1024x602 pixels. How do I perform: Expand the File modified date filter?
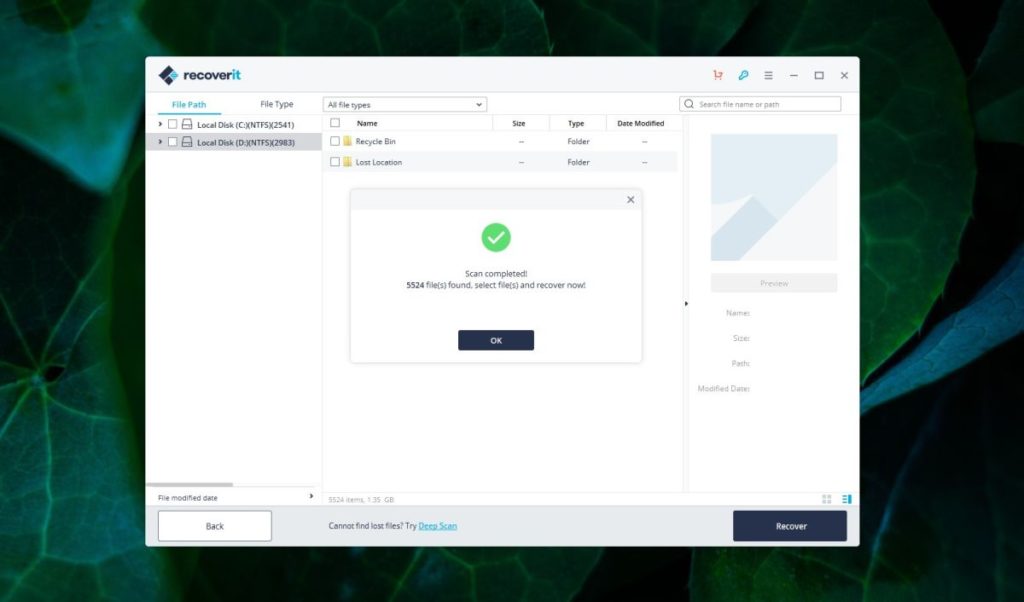tap(310, 496)
